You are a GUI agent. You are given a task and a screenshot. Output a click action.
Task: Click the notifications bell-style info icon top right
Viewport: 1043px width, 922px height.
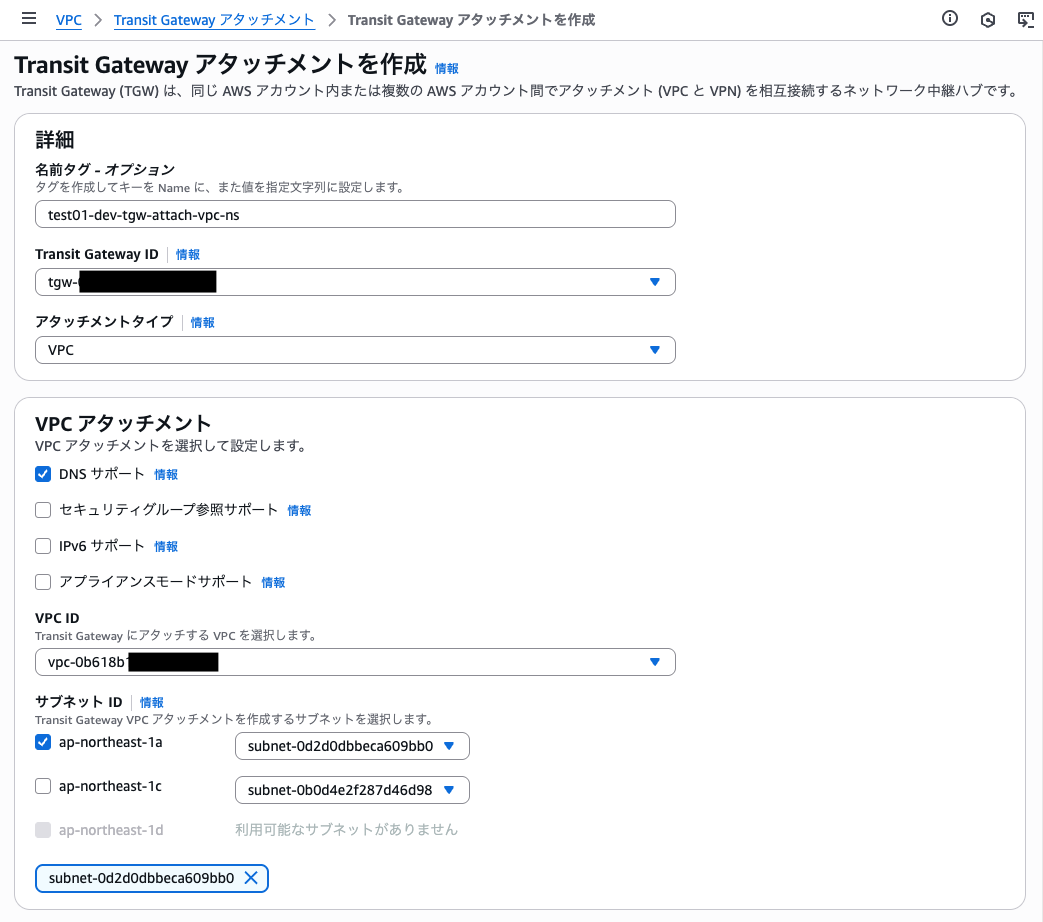[949, 18]
